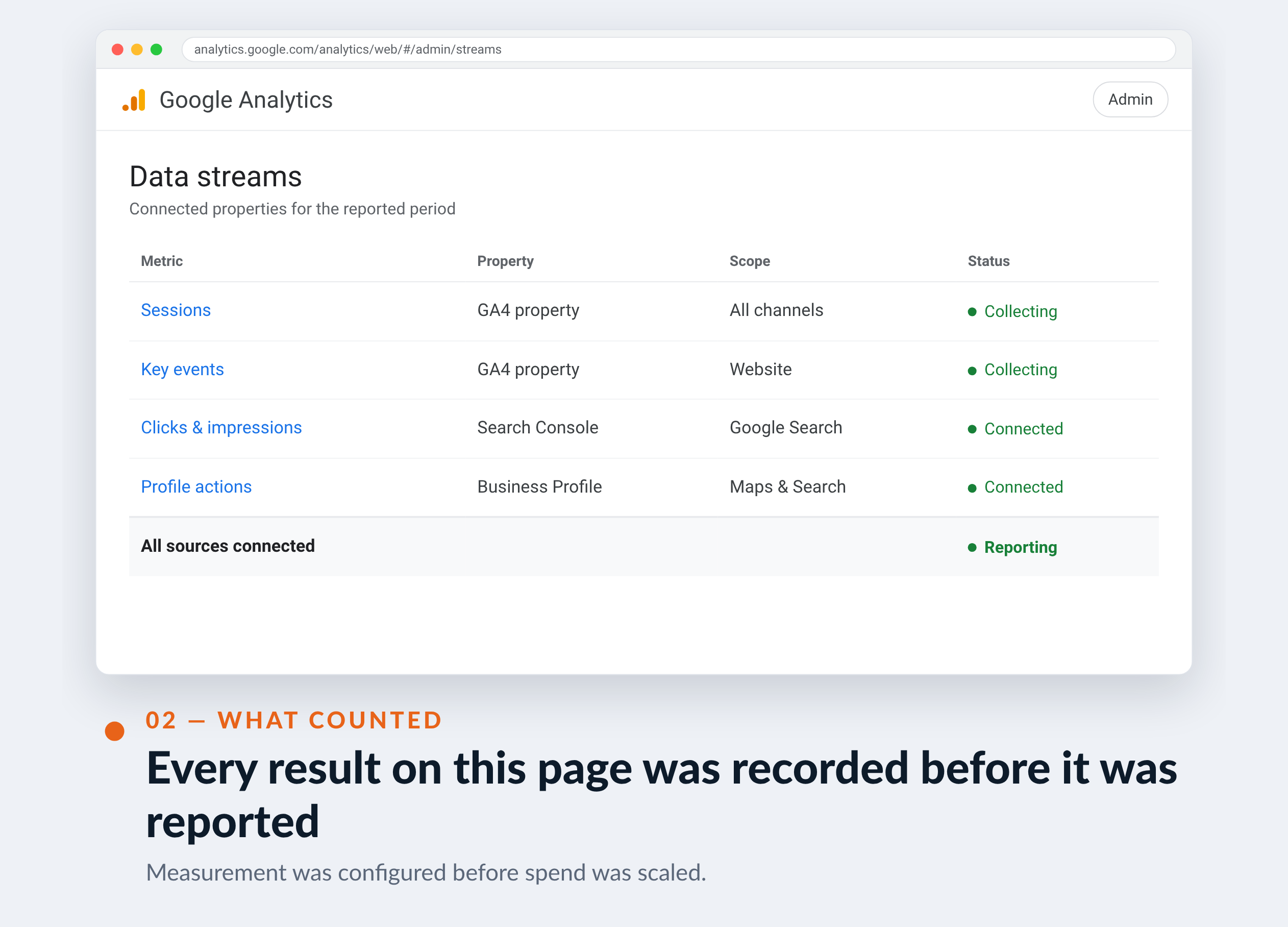
Task: Click the Status column header
Action: pyautogui.click(x=988, y=261)
